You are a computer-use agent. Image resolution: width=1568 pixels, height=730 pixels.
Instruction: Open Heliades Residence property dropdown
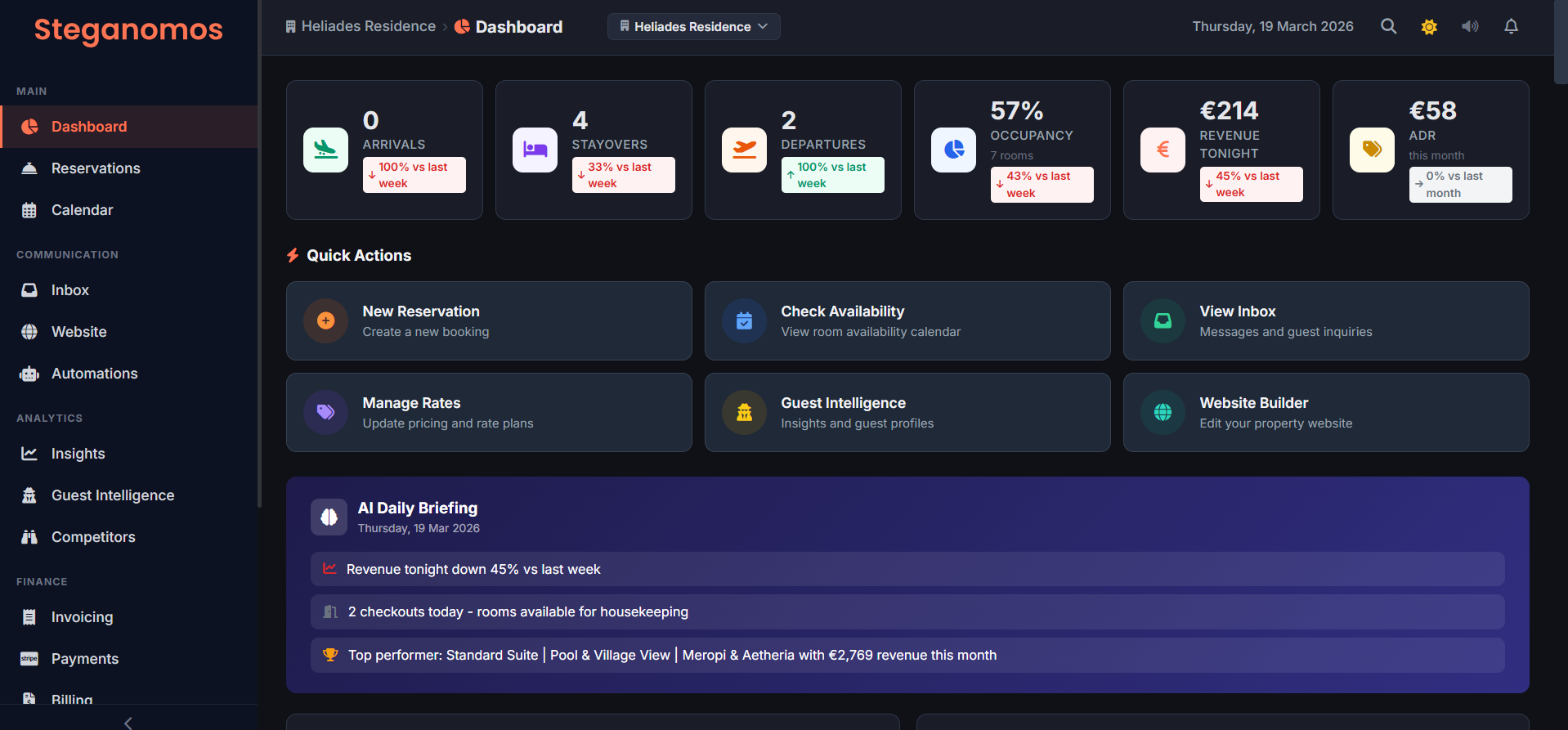pyautogui.click(x=693, y=26)
